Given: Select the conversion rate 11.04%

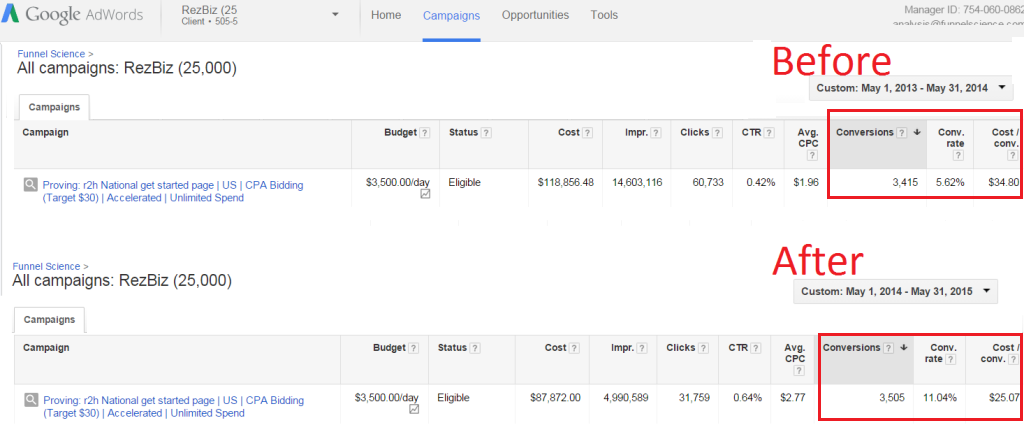Looking at the screenshot, I should point(939,398).
